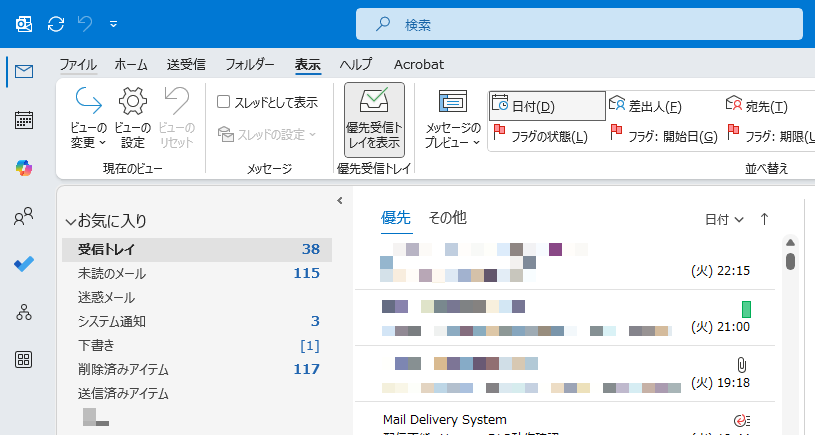Open the message received at (火) 19:18
The width and height of the screenshot is (815, 435).
click(x=565, y=374)
